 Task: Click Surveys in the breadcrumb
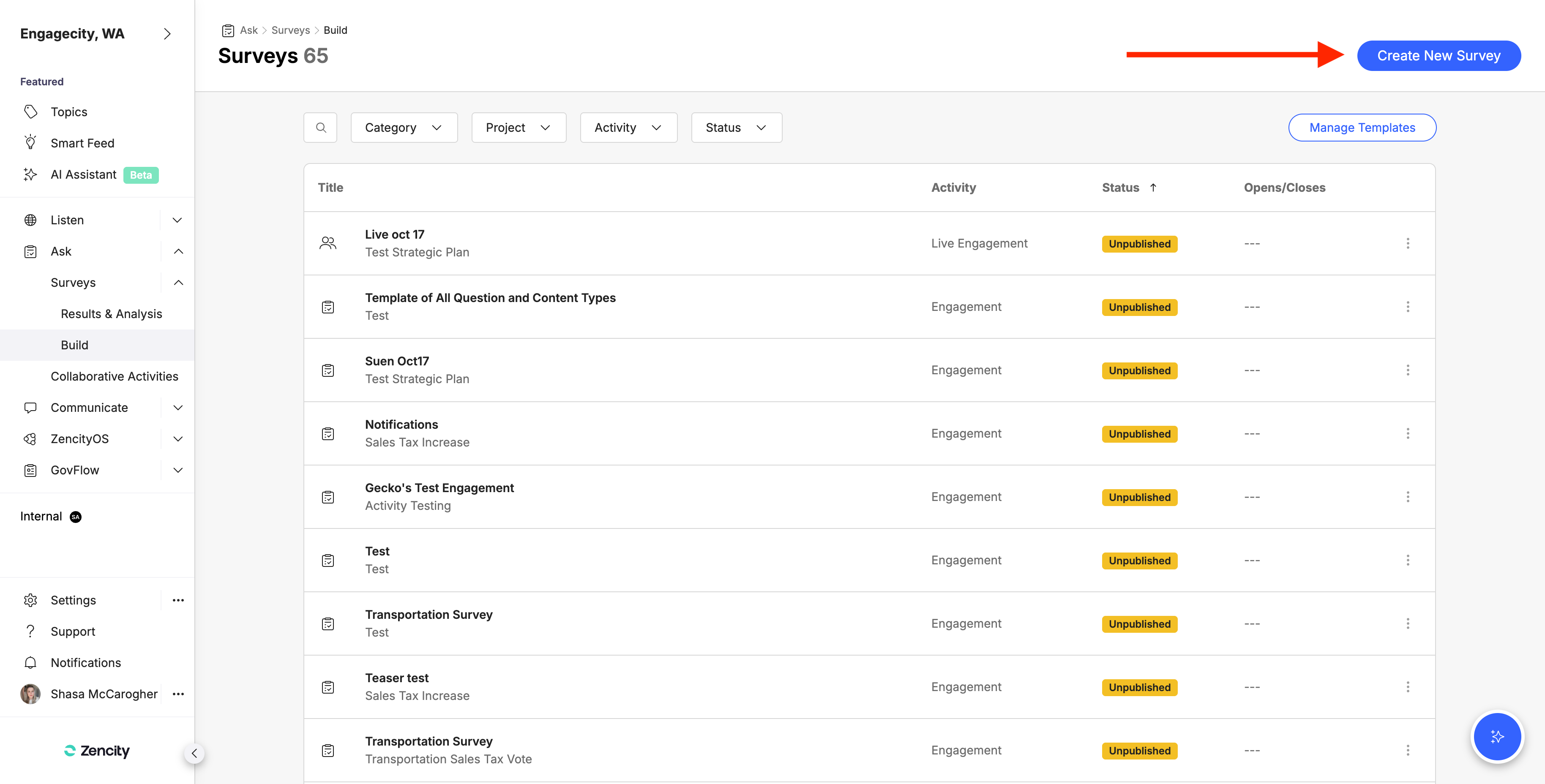[290, 30]
